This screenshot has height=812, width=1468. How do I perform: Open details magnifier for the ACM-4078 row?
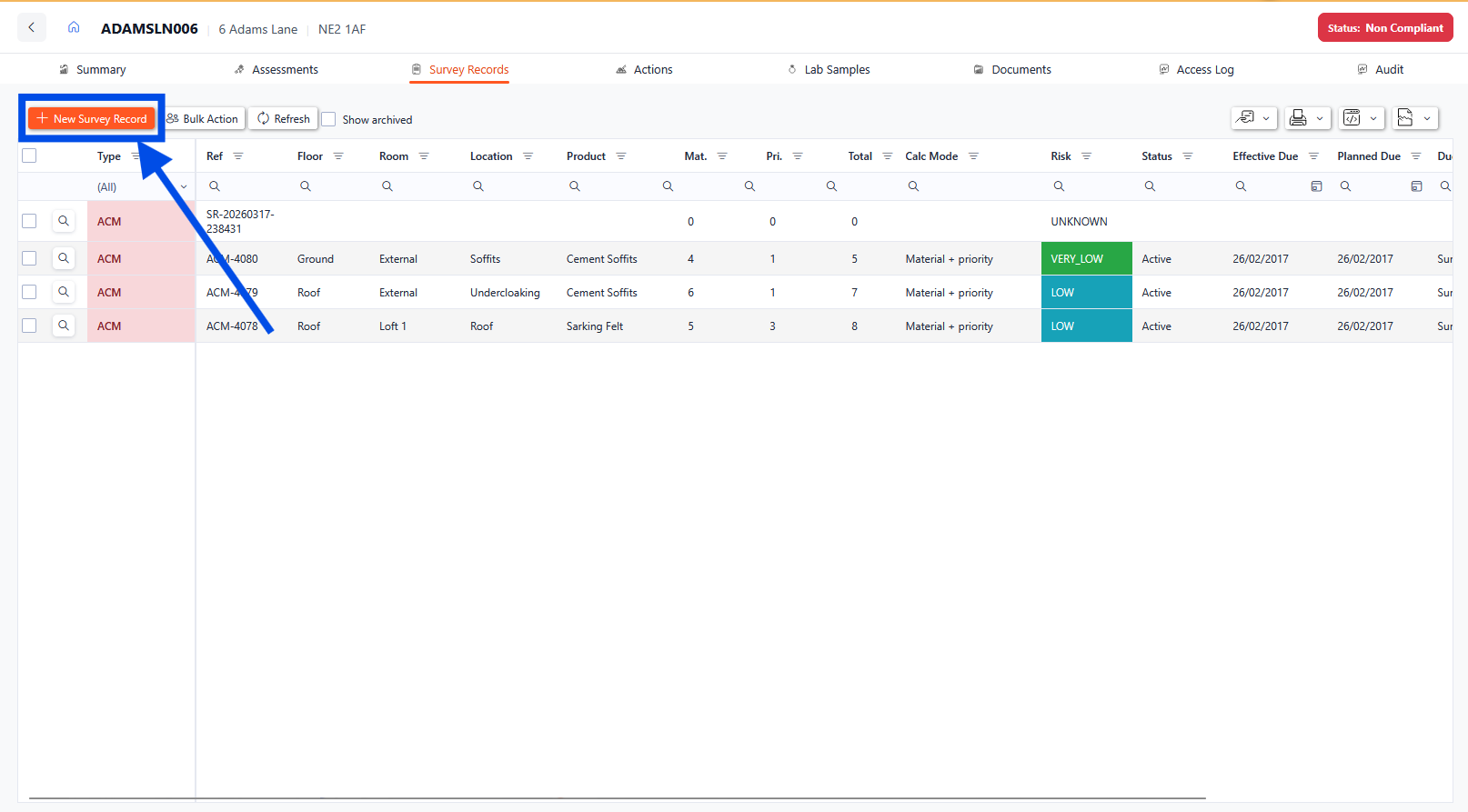coord(64,326)
